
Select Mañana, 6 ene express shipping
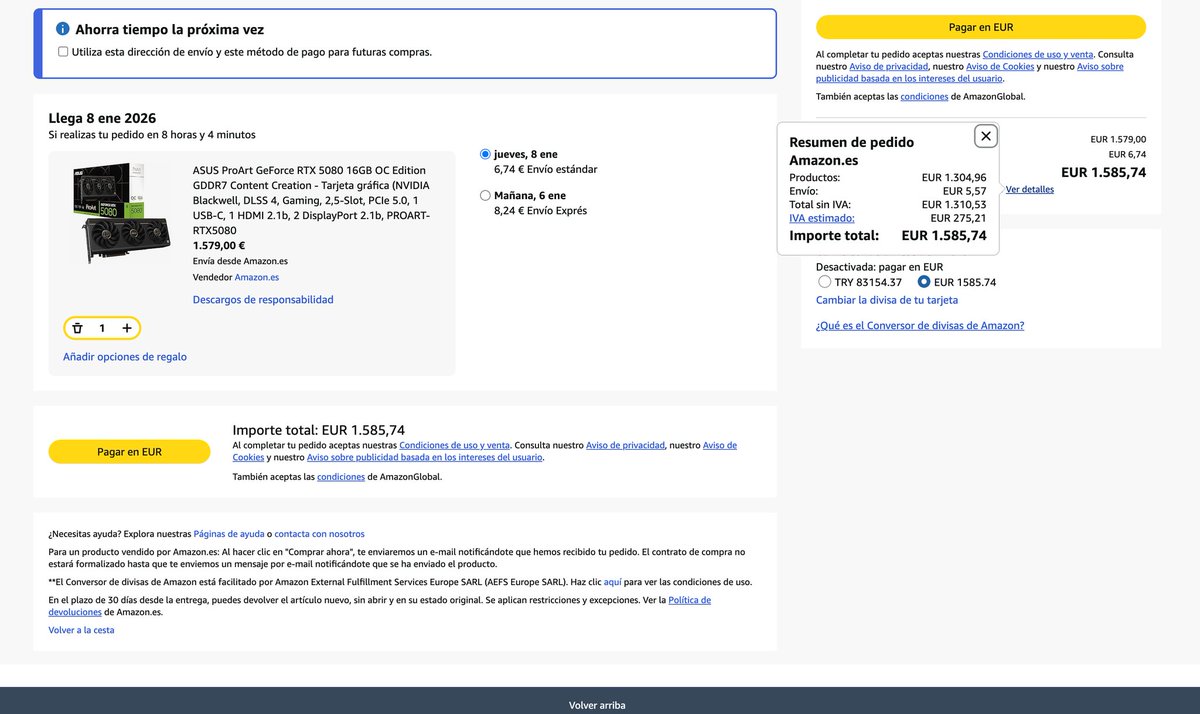point(485,196)
